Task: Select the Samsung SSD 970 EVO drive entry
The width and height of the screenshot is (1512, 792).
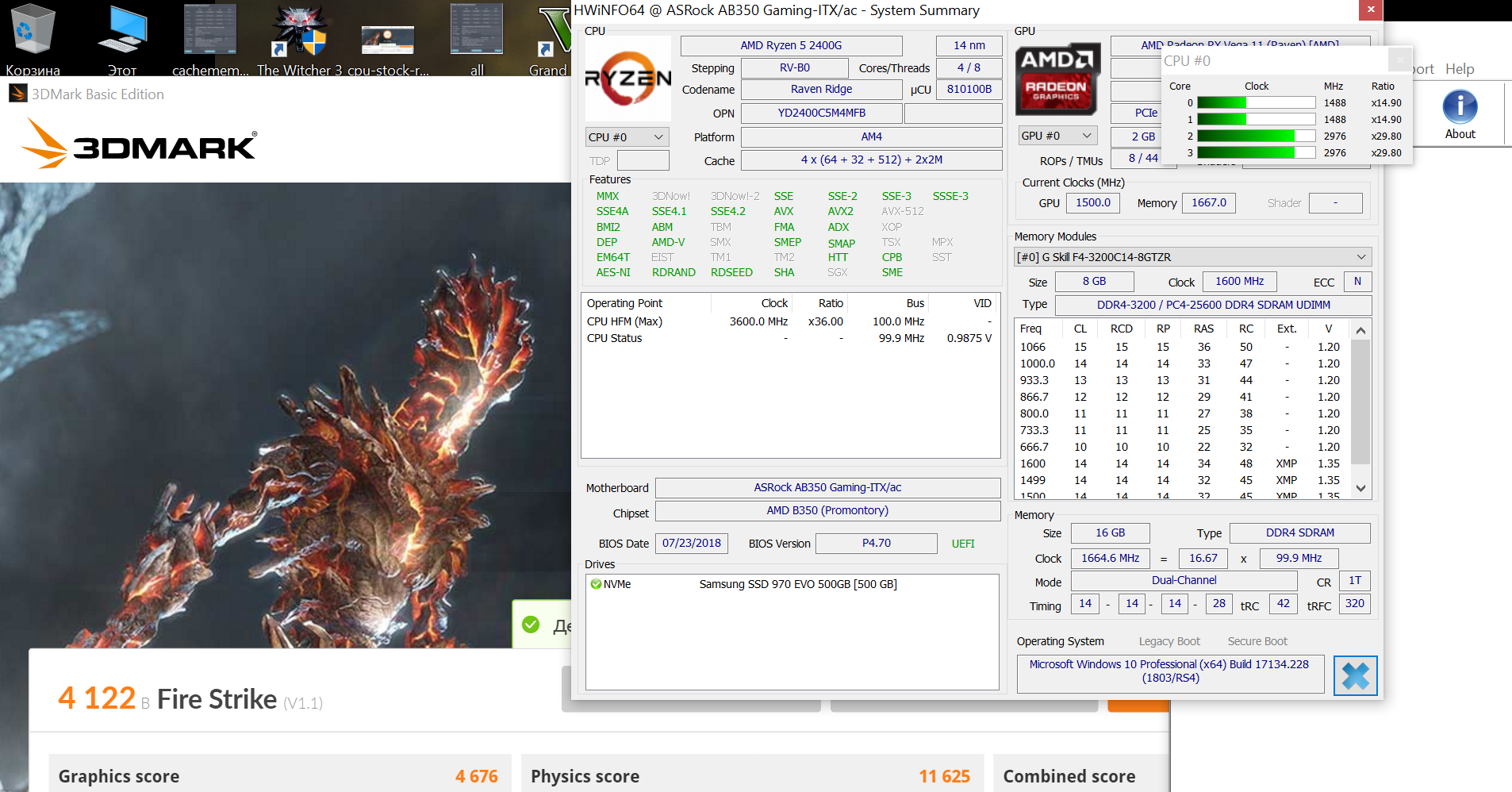Action: tap(792, 584)
